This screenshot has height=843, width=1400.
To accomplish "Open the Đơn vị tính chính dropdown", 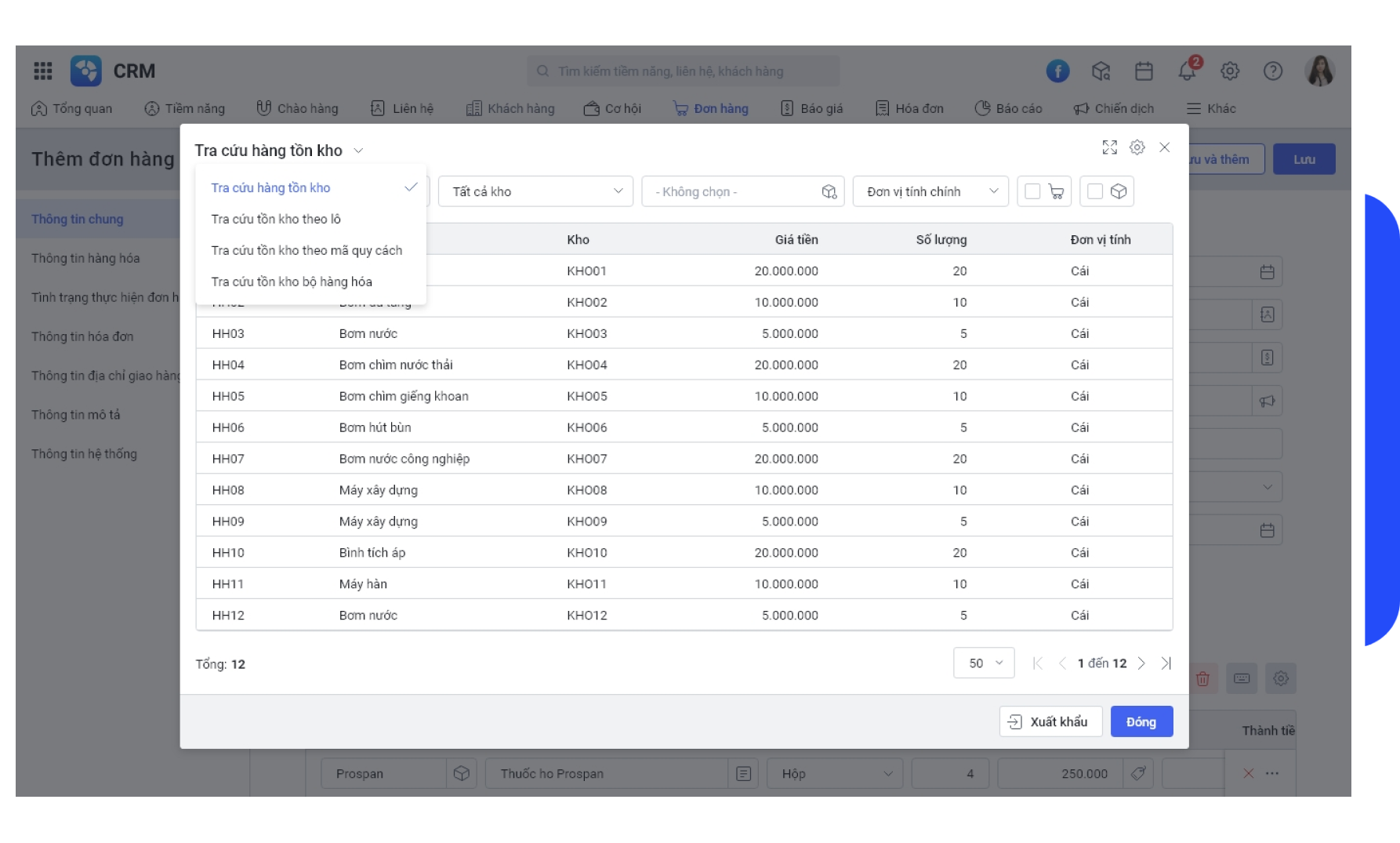I will 930,191.
